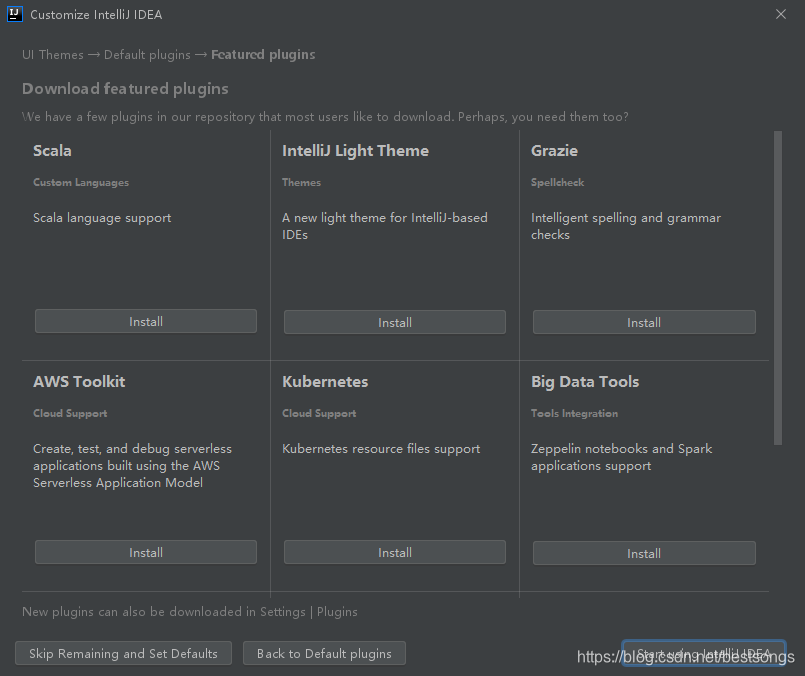Start using IntelliJ IDEA button
805x676 pixels.
[x=703, y=653]
